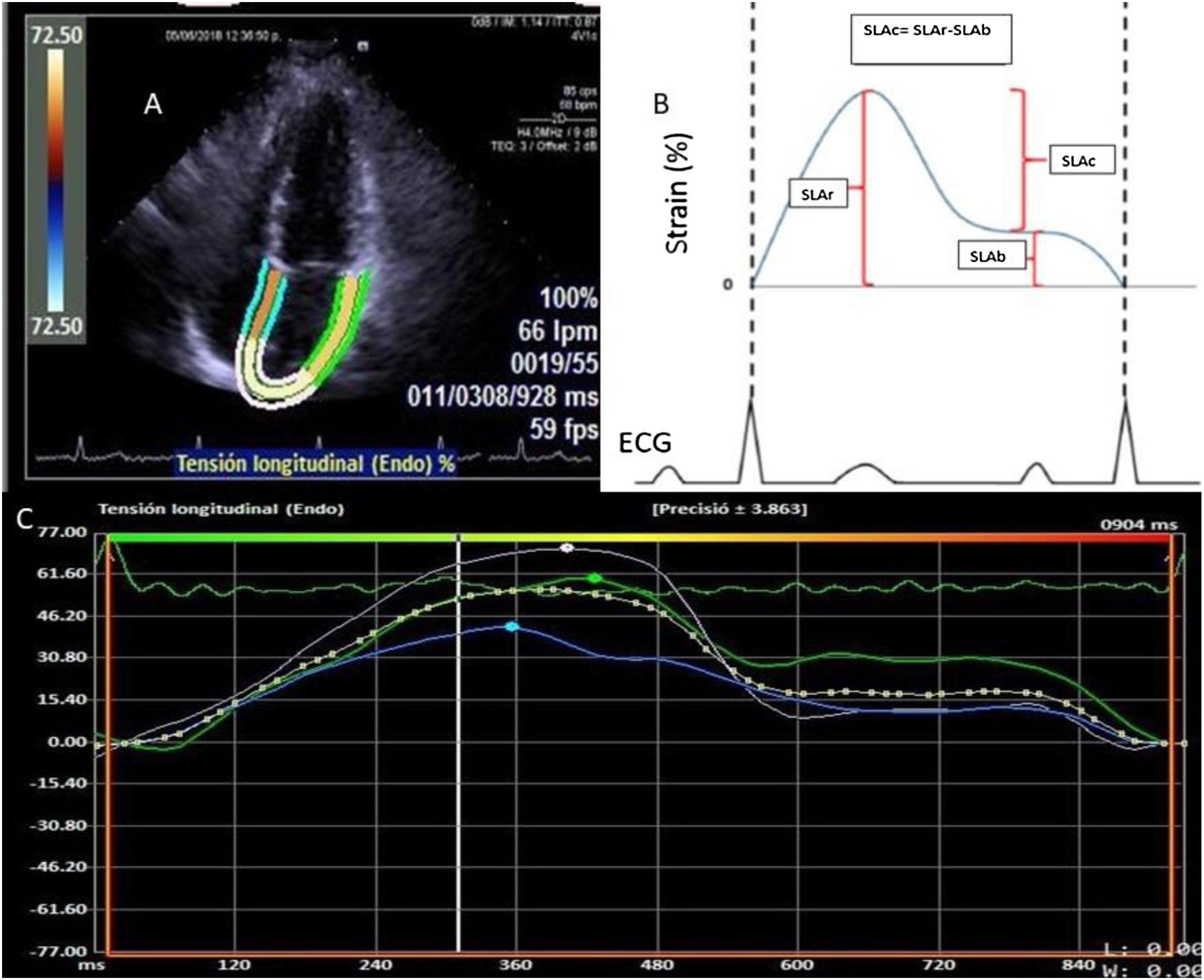Viewport: 1204px width, 980px height.
Task: Click the ECG label in diagram B
Action: [x=646, y=443]
